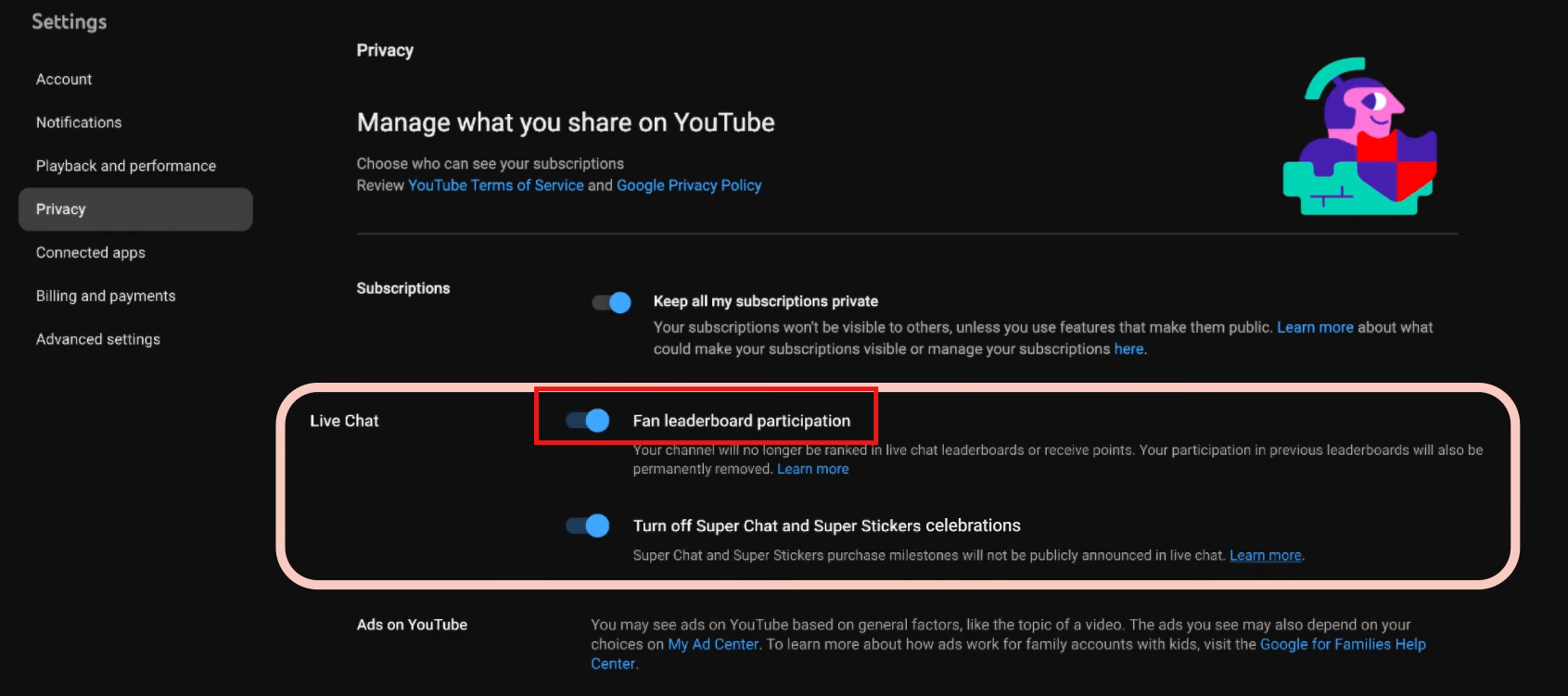Open Account settings in the sidebar
The height and width of the screenshot is (696, 1568).
click(x=63, y=79)
